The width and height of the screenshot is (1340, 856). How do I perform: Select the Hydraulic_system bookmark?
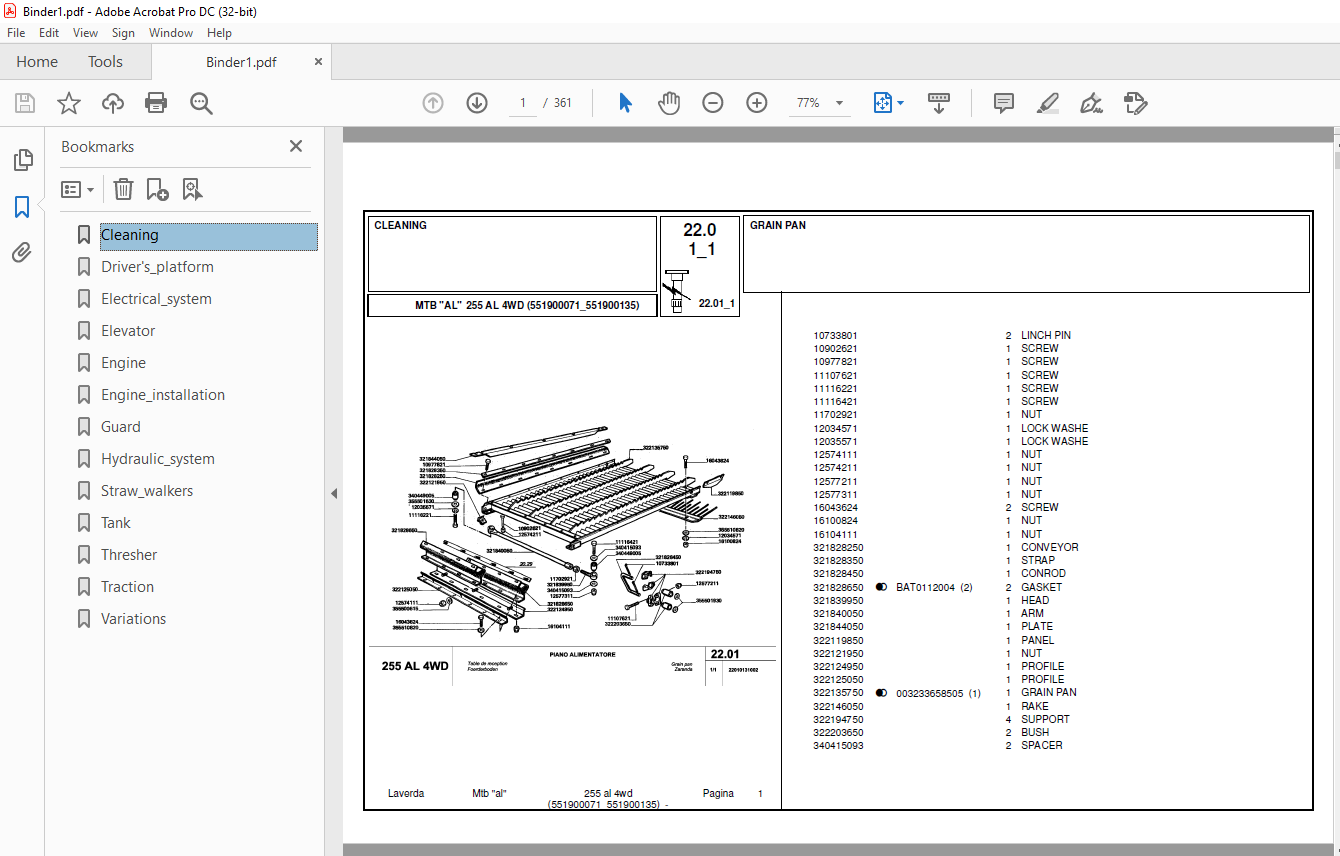[158, 459]
